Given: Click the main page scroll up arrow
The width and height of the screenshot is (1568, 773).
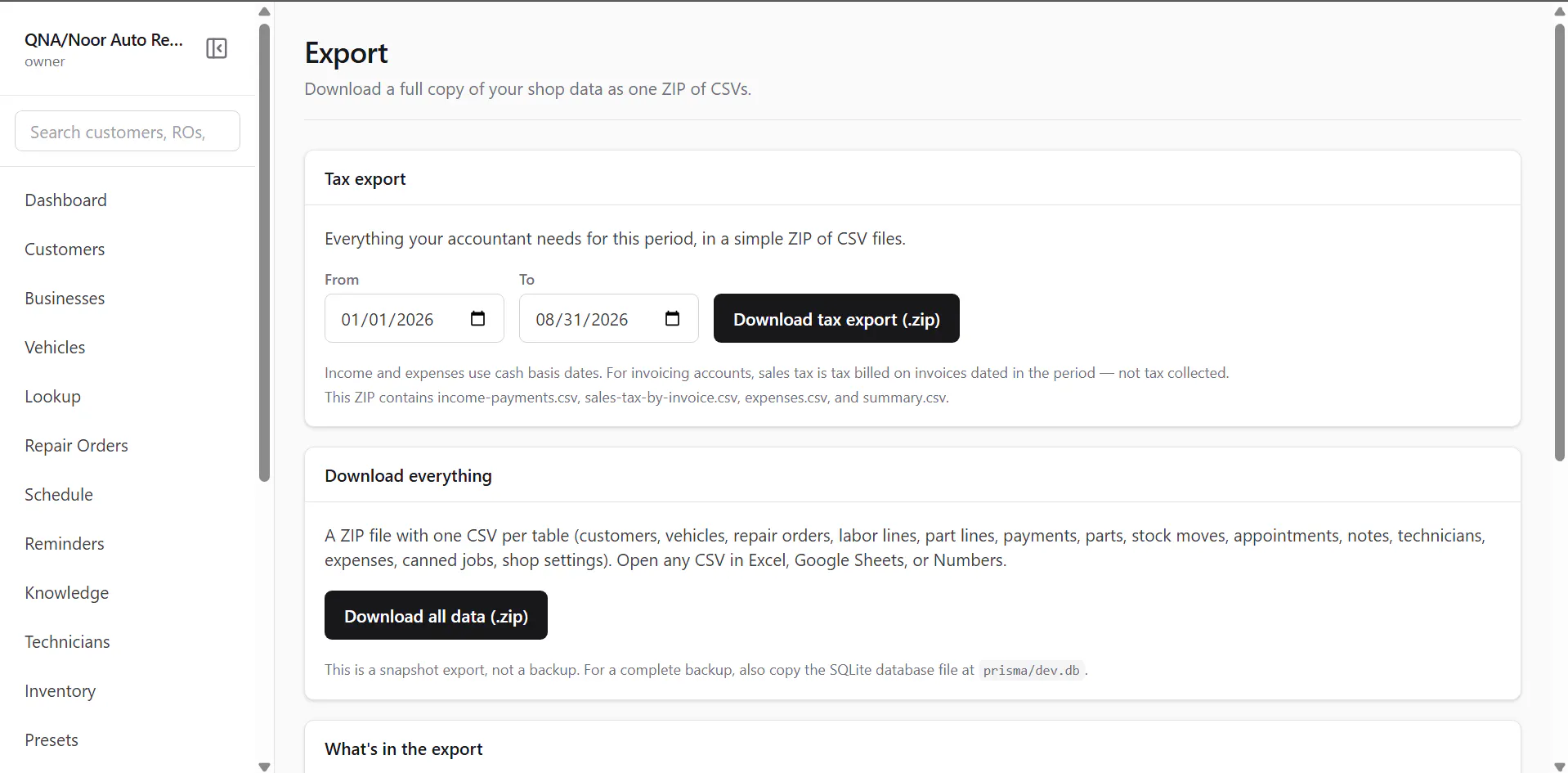Looking at the screenshot, I should click(1560, 11).
